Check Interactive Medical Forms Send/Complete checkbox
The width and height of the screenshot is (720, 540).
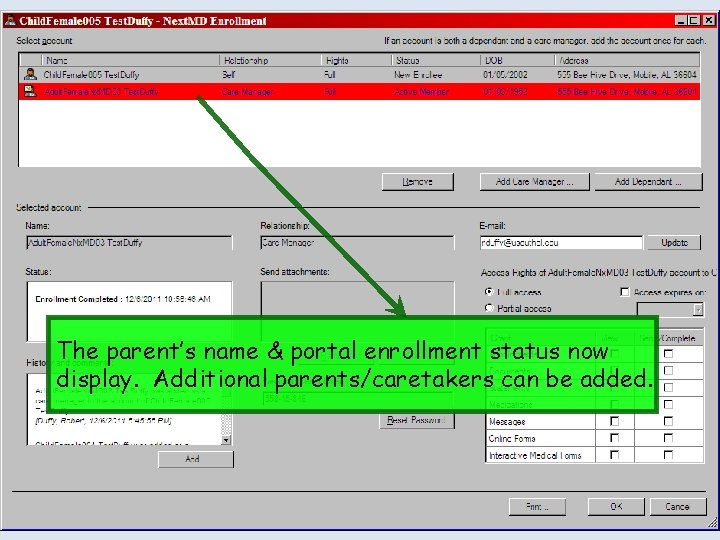coord(669,455)
